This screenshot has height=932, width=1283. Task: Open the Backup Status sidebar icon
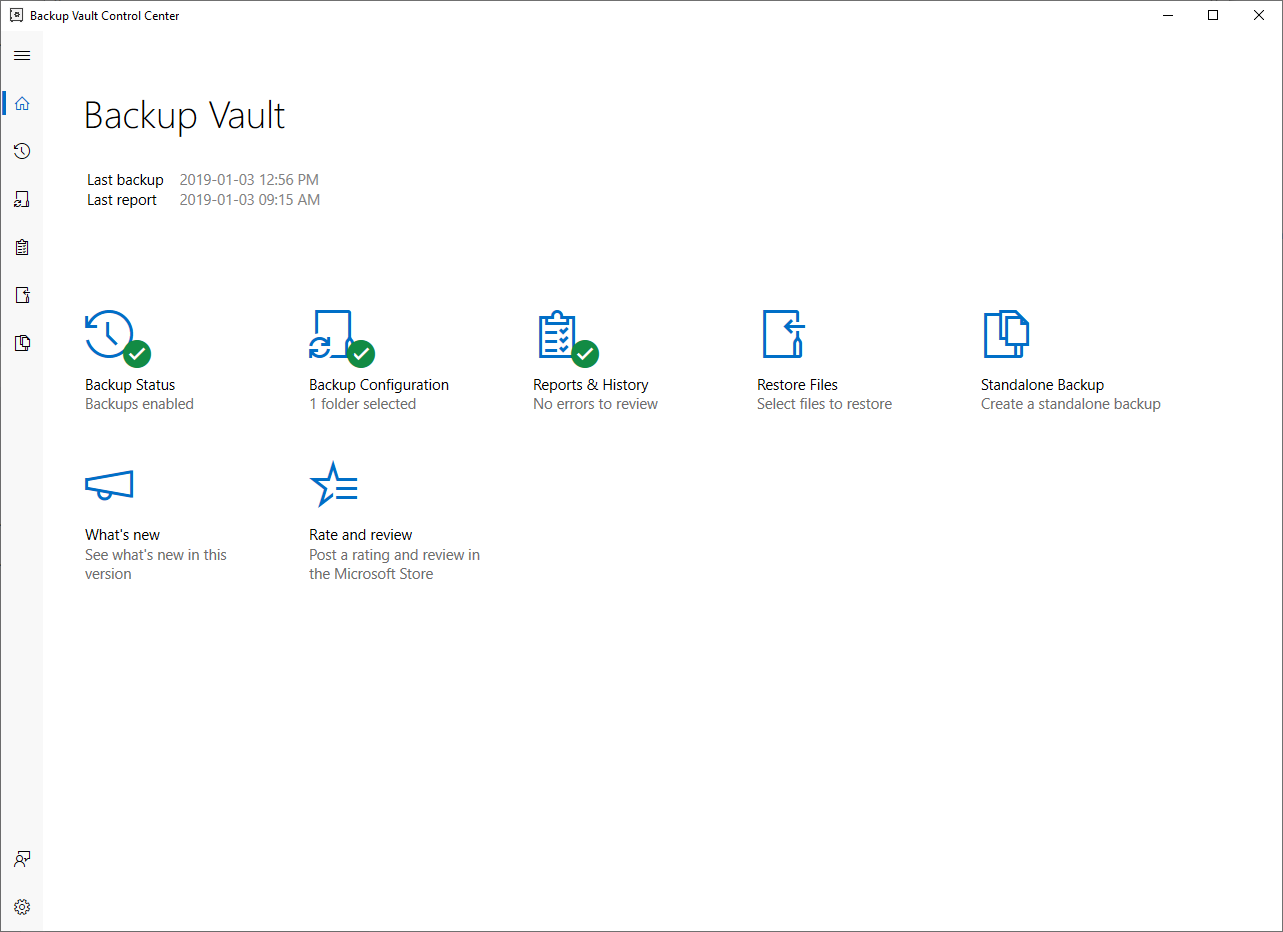(x=22, y=151)
